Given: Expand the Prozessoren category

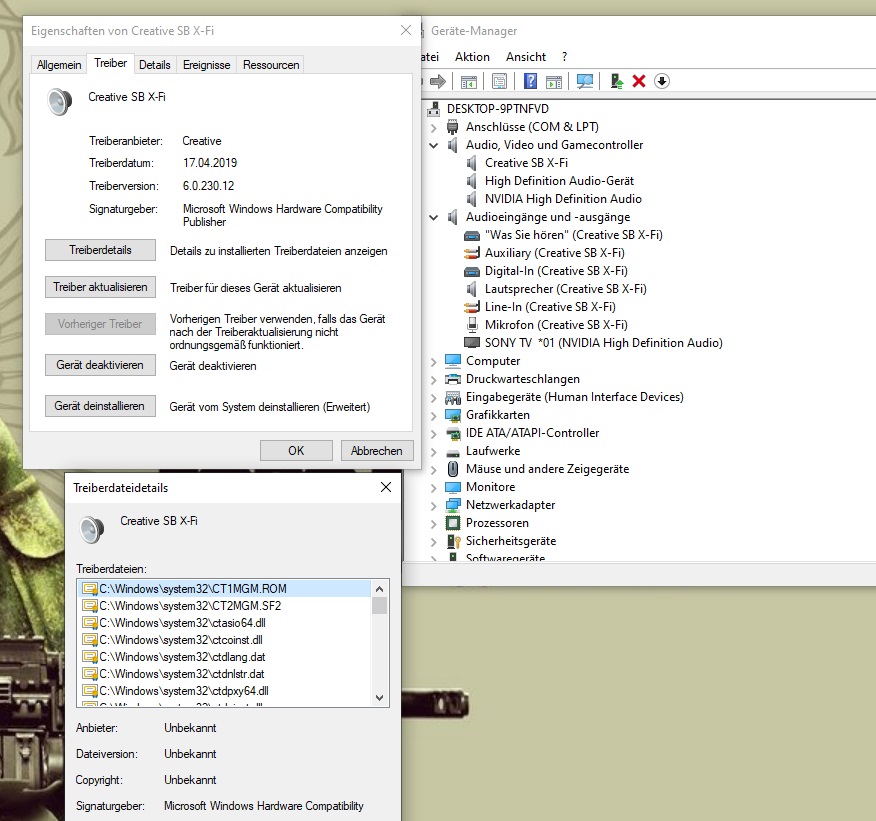Looking at the screenshot, I should 434,524.
